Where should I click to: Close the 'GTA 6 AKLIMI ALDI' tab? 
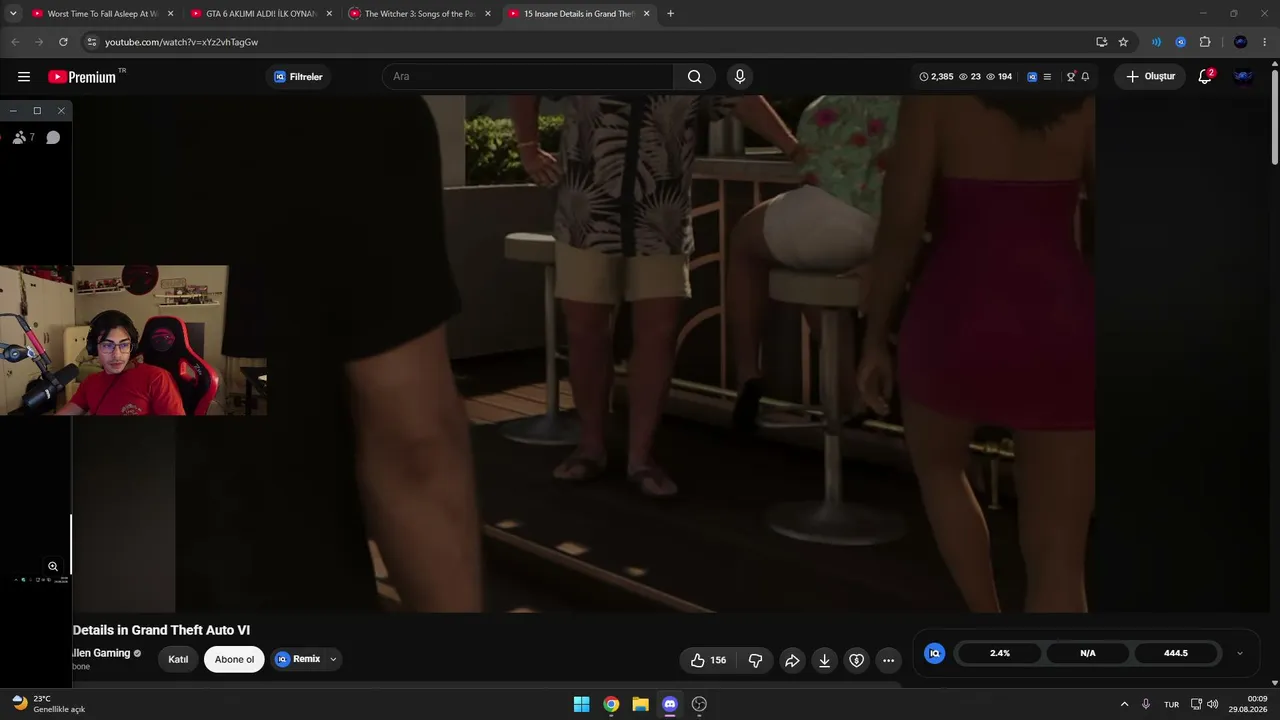329,14
